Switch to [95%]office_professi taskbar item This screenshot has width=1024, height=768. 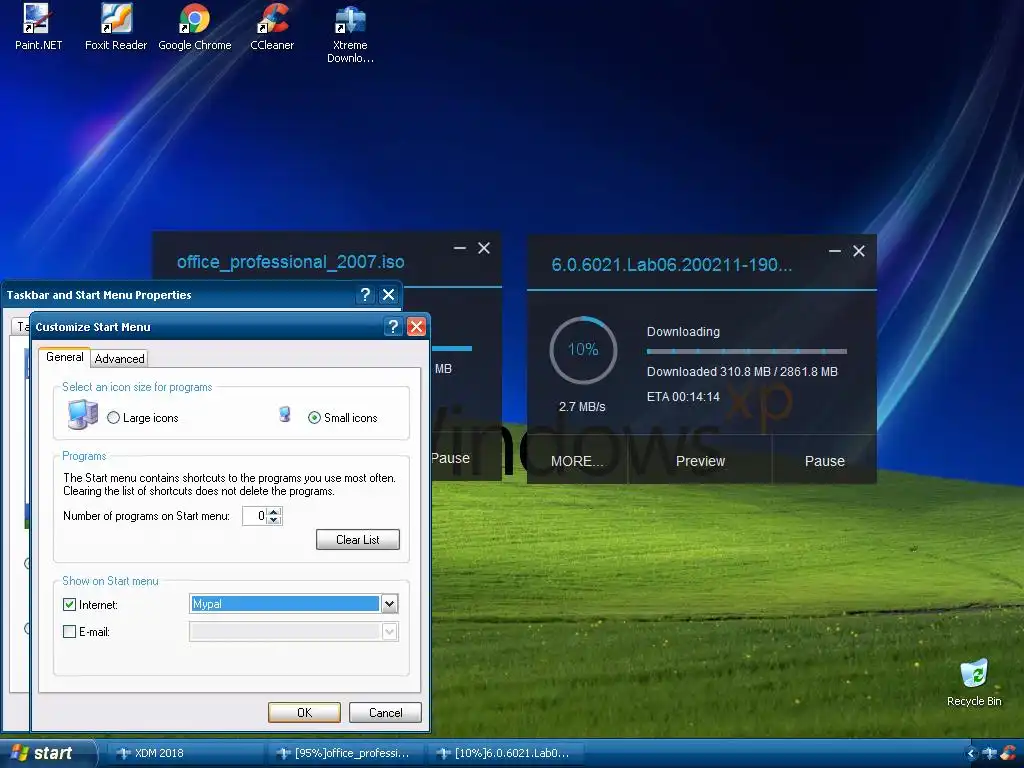[346, 753]
